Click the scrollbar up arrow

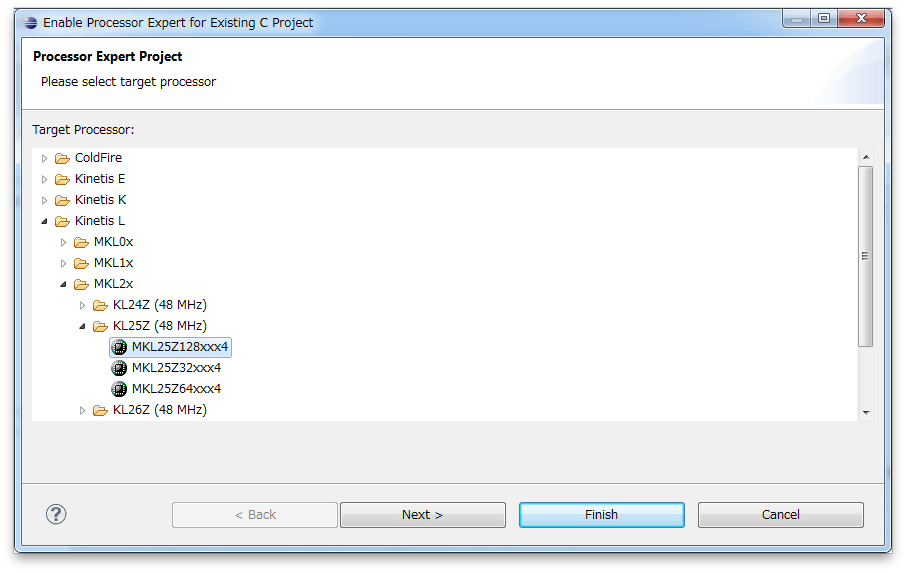(866, 157)
